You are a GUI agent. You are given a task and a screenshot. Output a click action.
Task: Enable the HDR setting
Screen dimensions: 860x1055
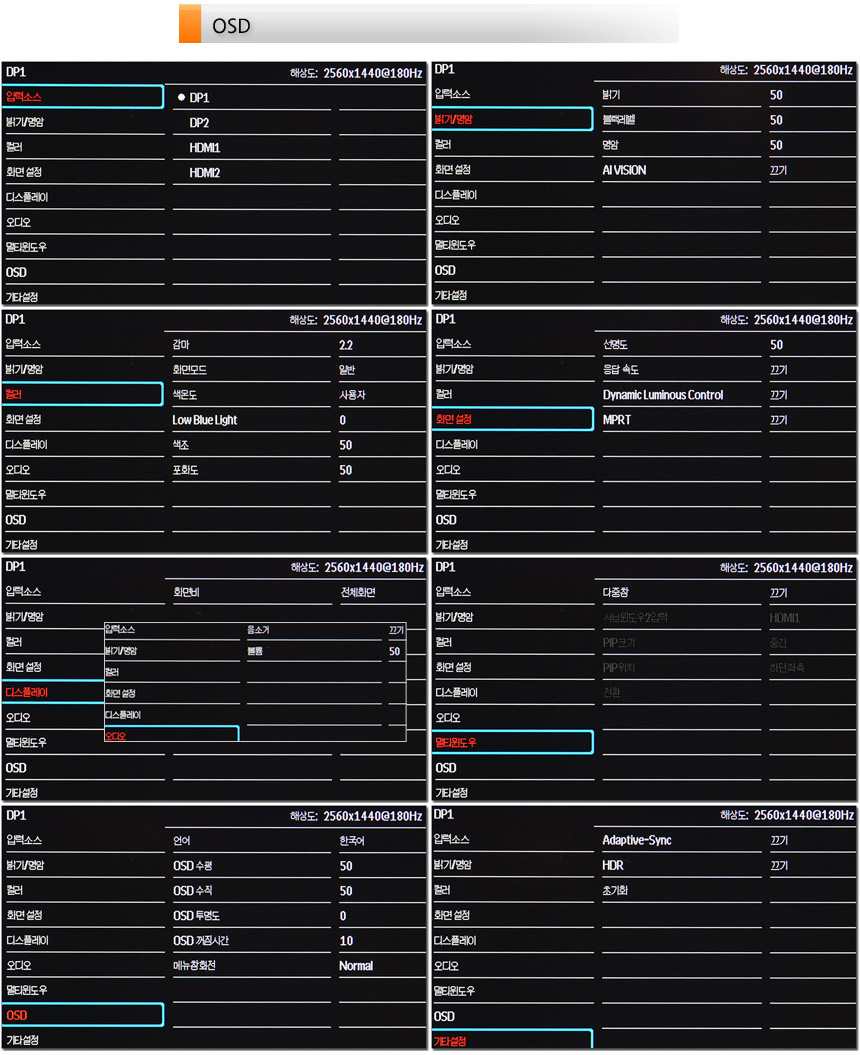613,865
